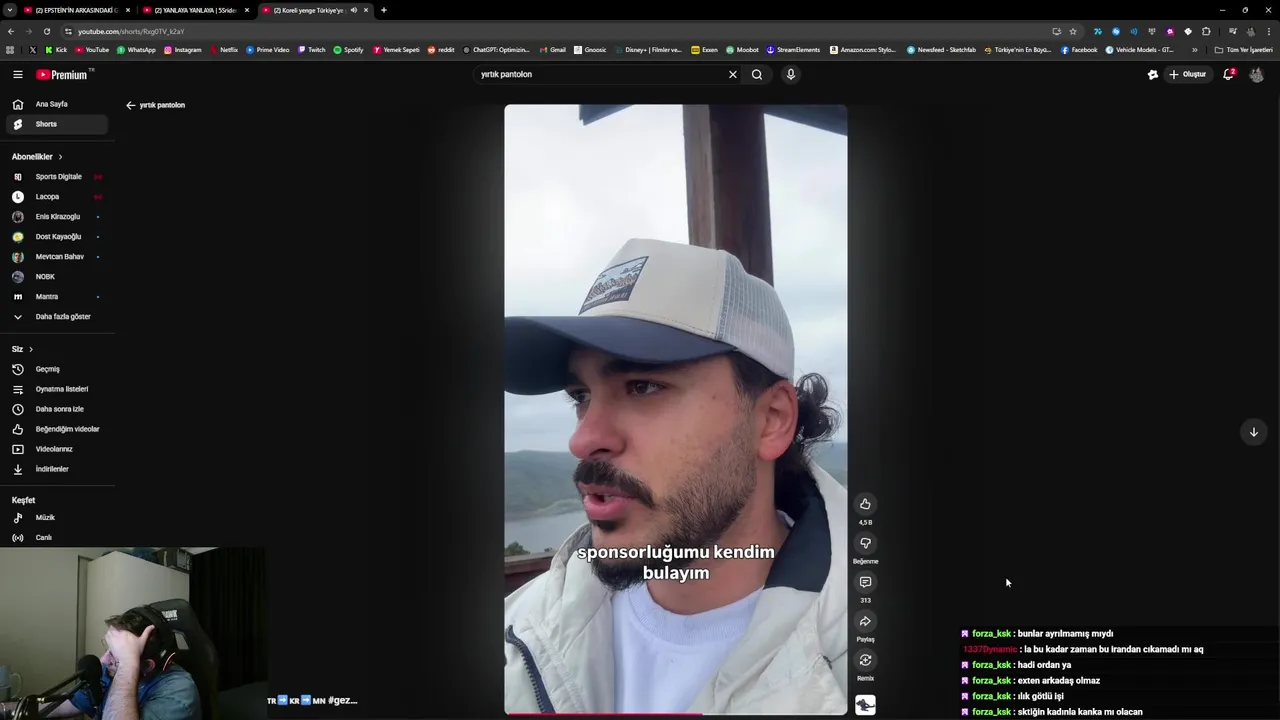
Task: Open Chrome three-dot menu
Action: coord(1269,31)
